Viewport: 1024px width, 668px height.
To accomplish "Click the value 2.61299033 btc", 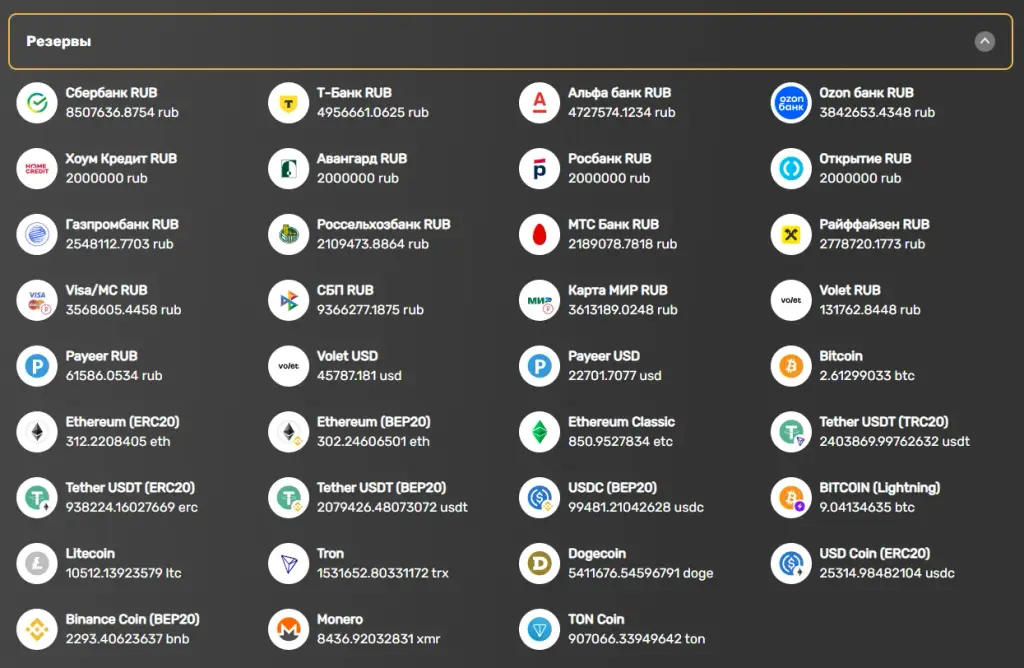I will coord(867,375).
